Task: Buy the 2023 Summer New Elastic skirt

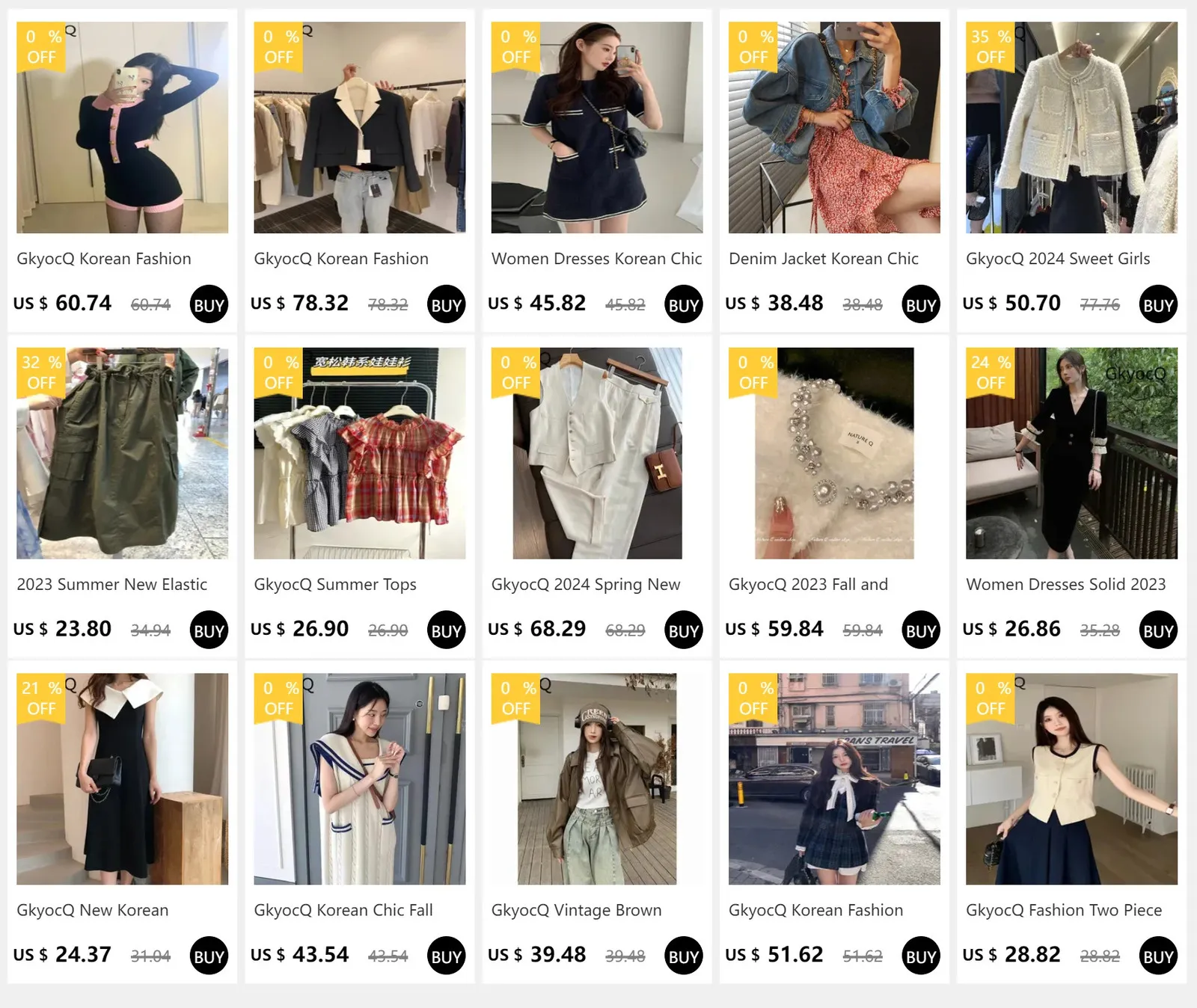Action: pyautogui.click(x=209, y=630)
